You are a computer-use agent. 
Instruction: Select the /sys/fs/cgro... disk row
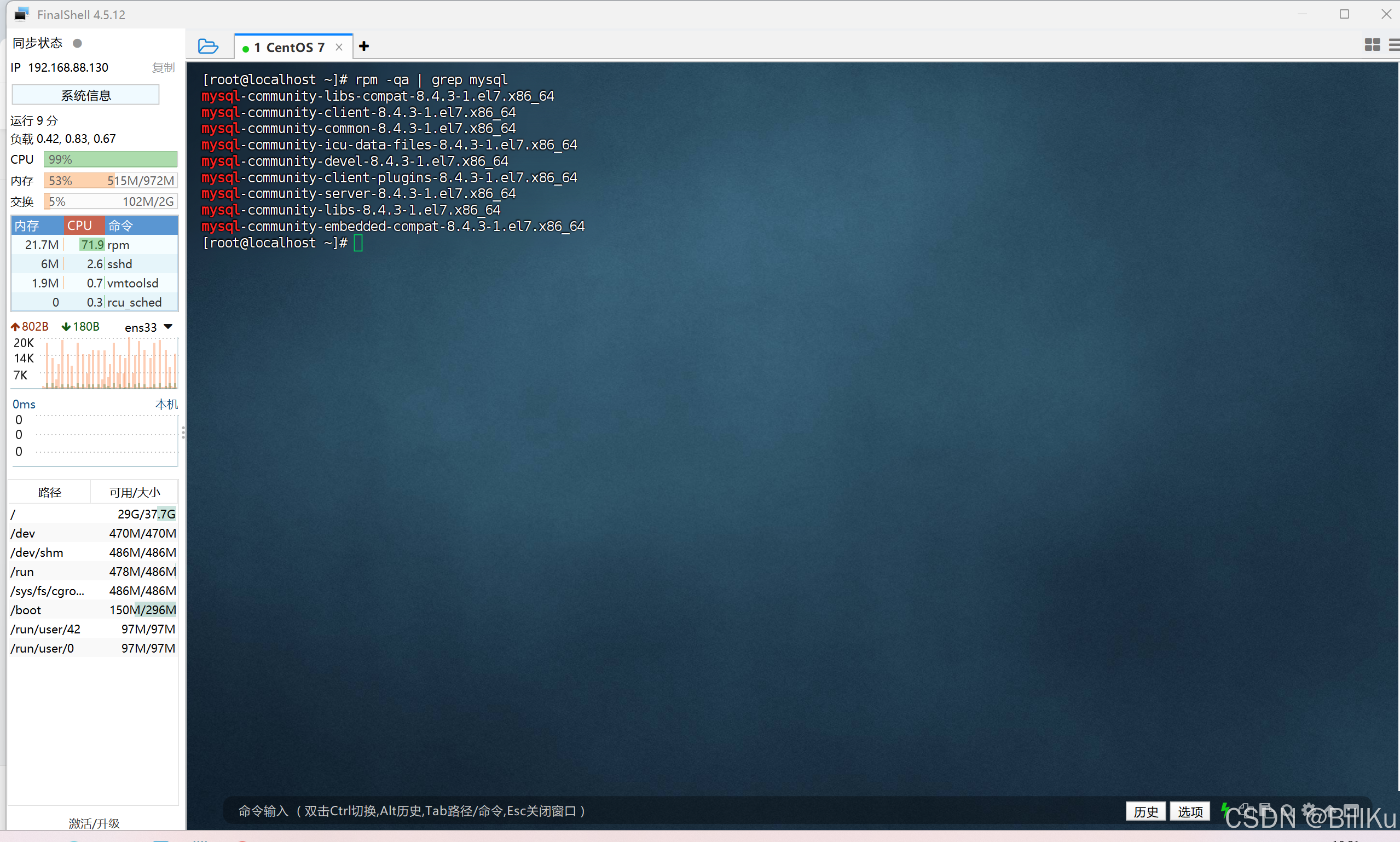tap(94, 591)
